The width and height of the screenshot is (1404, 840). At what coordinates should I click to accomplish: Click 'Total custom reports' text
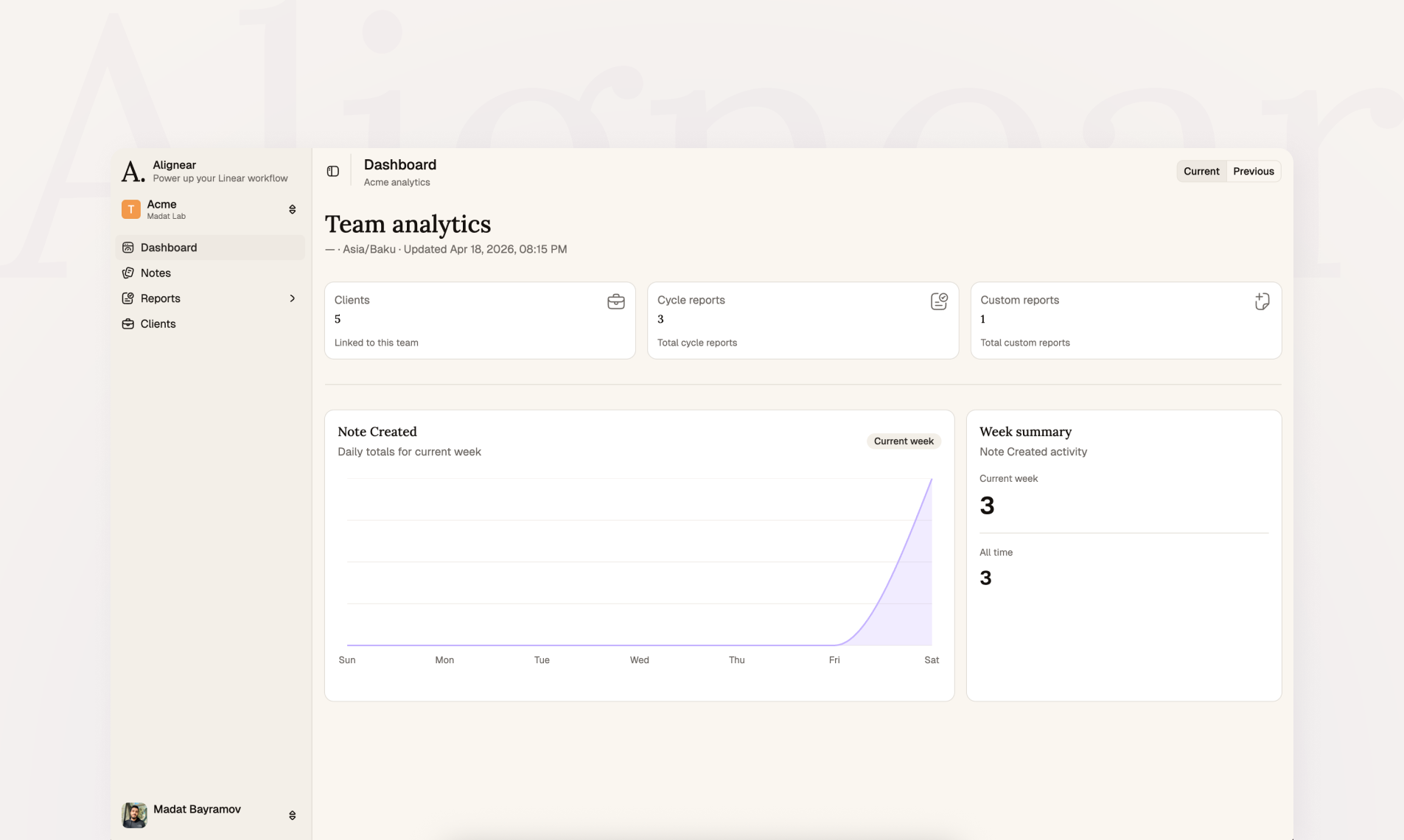1025,343
